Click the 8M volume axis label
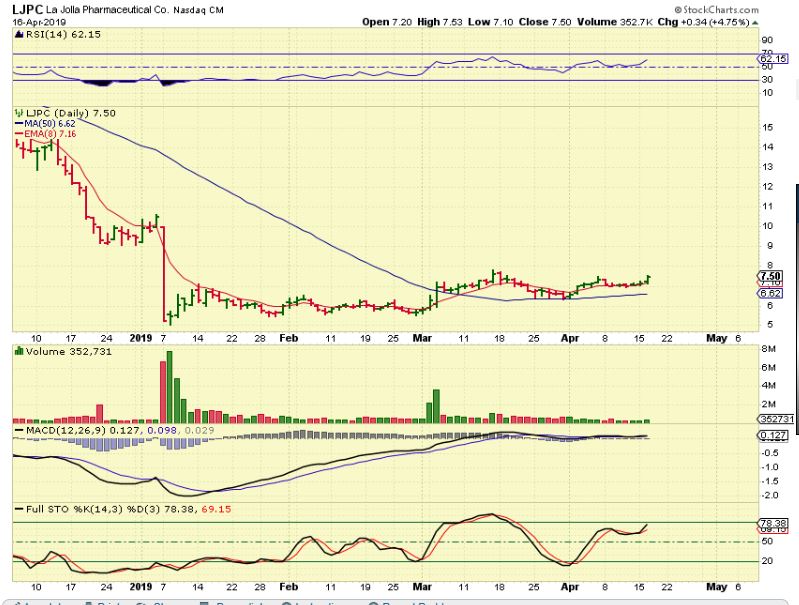This screenshot has height=605, width=799. [769, 349]
